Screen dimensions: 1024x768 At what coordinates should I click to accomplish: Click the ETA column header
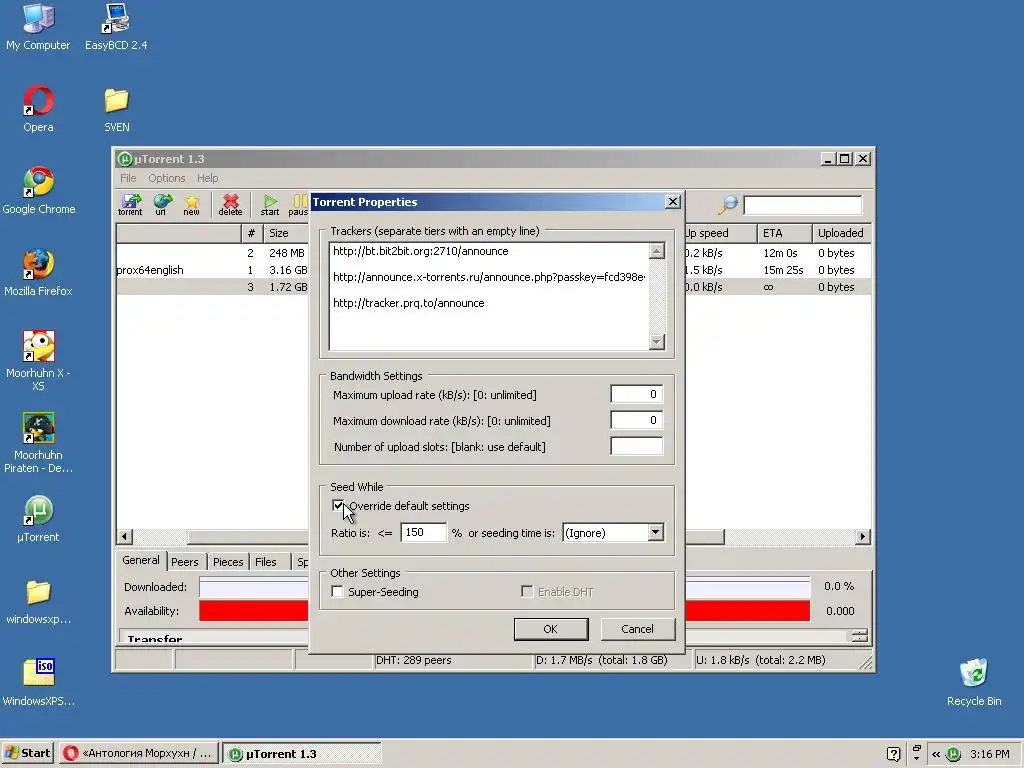click(x=784, y=233)
